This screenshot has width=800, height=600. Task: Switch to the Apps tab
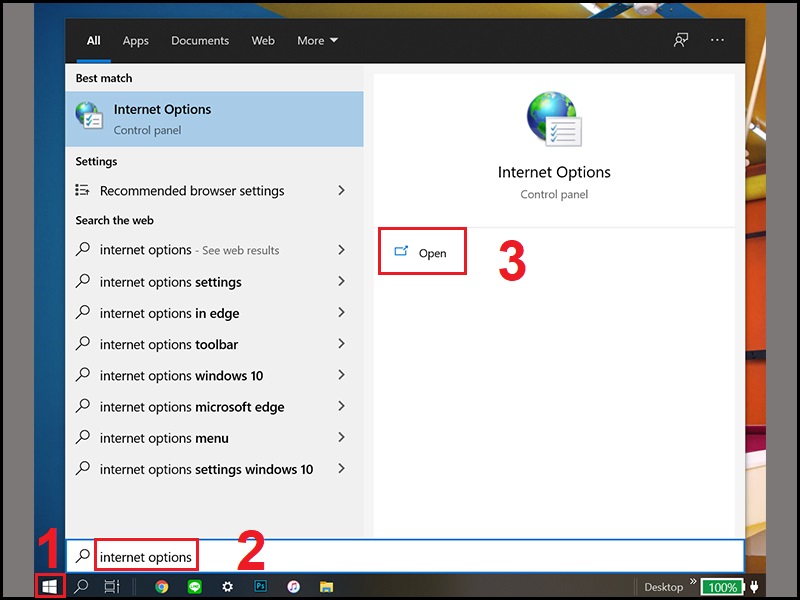click(135, 40)
